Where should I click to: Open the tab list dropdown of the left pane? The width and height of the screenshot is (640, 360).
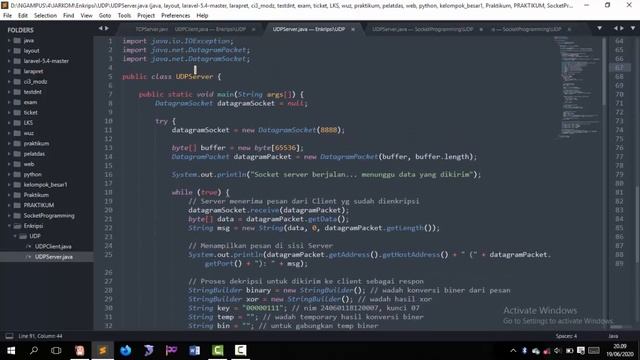click(599, 28)
